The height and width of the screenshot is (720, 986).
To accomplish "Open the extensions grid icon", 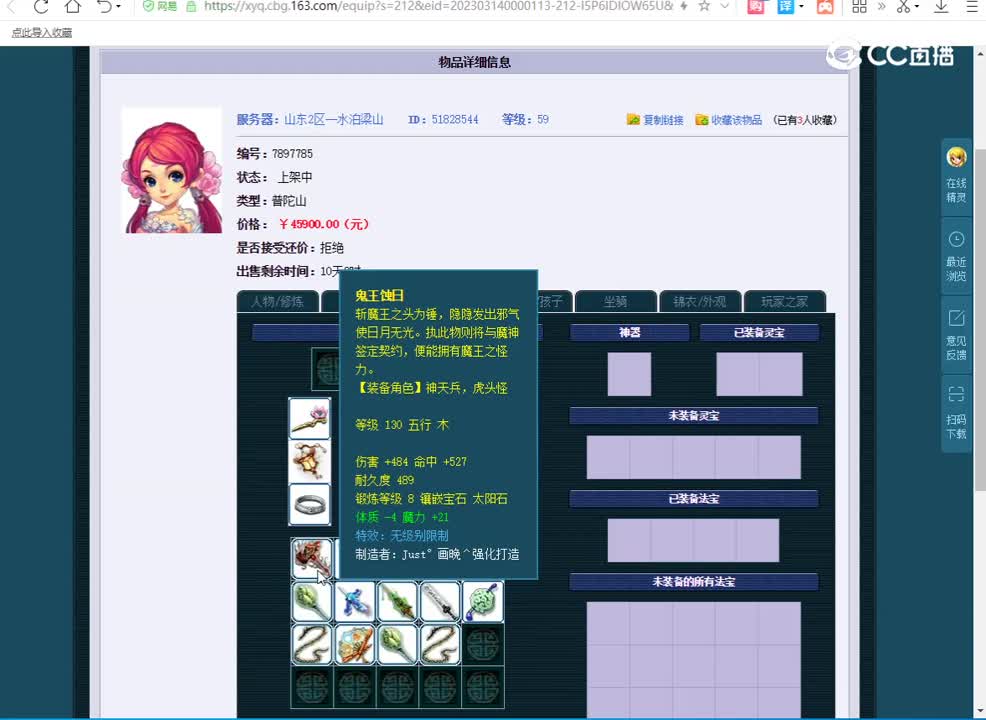I will (x=859, y=6).
